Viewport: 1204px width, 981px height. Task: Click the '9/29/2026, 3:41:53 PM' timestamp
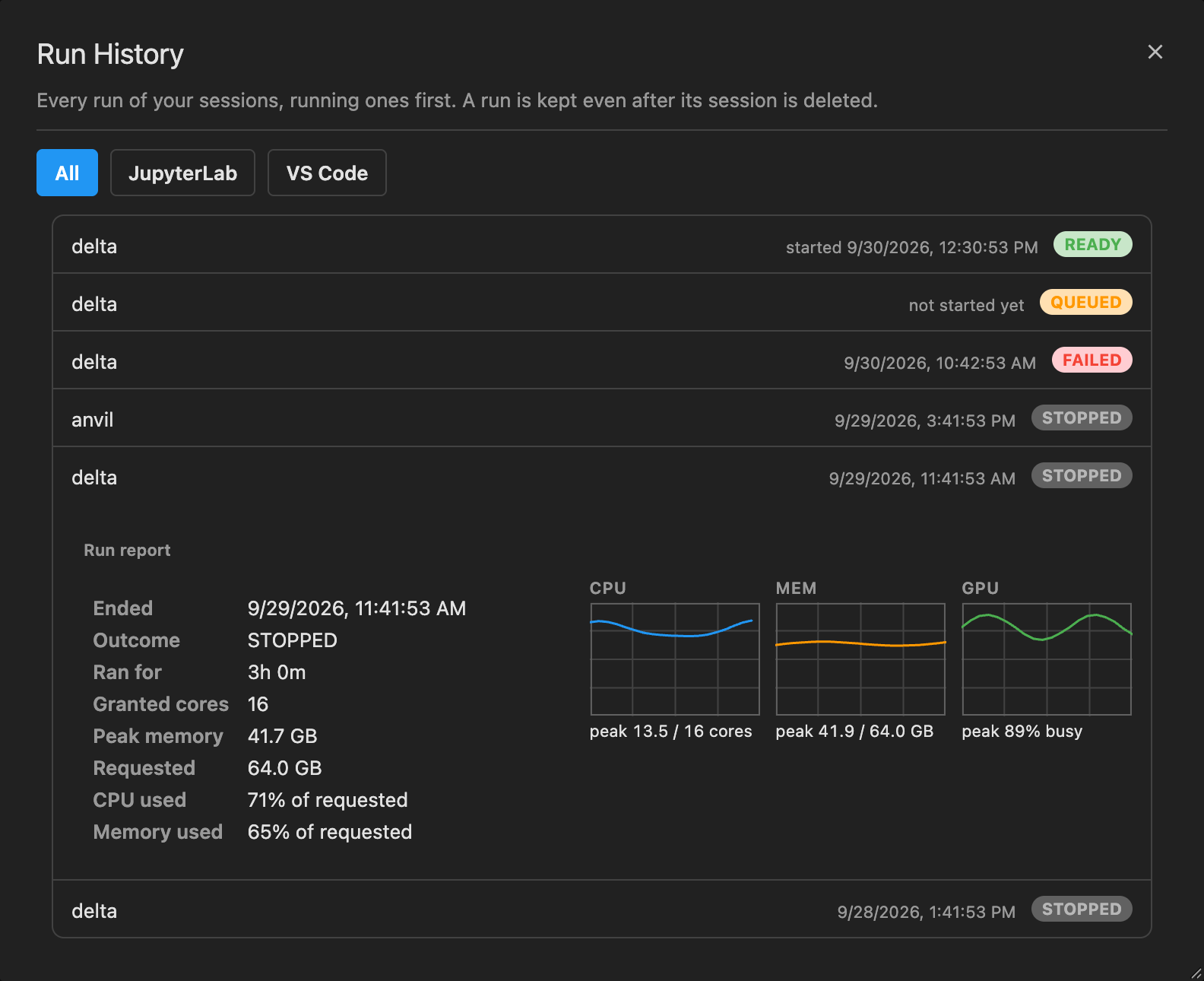pyautogui.click(x=924, y=421)
